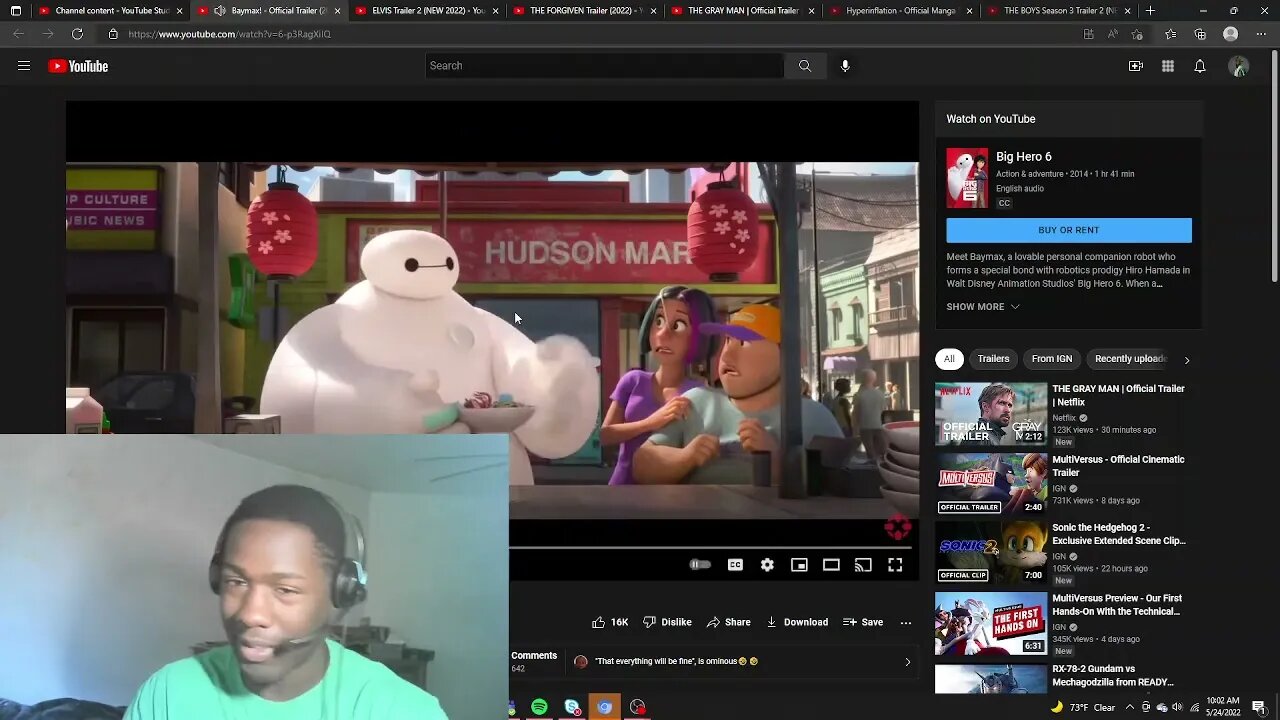This screenshot has height=720, width=1280.
Task: Open the 73°F Clear weather widget
Action: (x=1083, y=707)
